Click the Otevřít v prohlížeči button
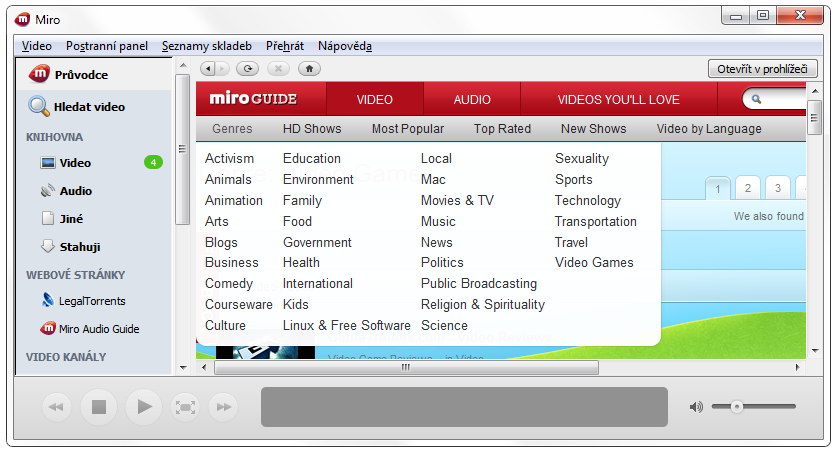834x450 pixels. (762, 69)
